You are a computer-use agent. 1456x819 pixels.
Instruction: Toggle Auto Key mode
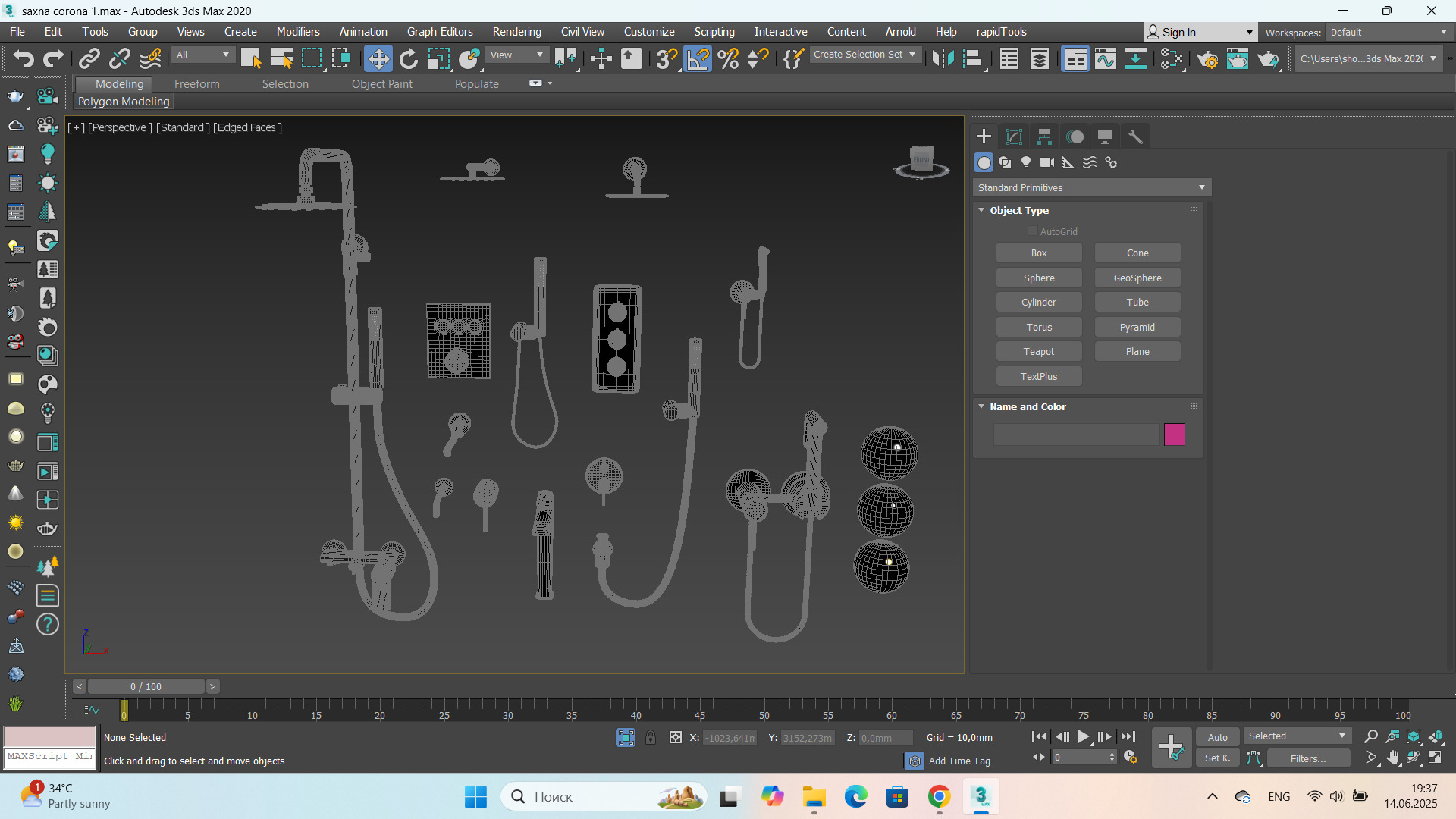pyautogui.click(x=1218, y=737)
